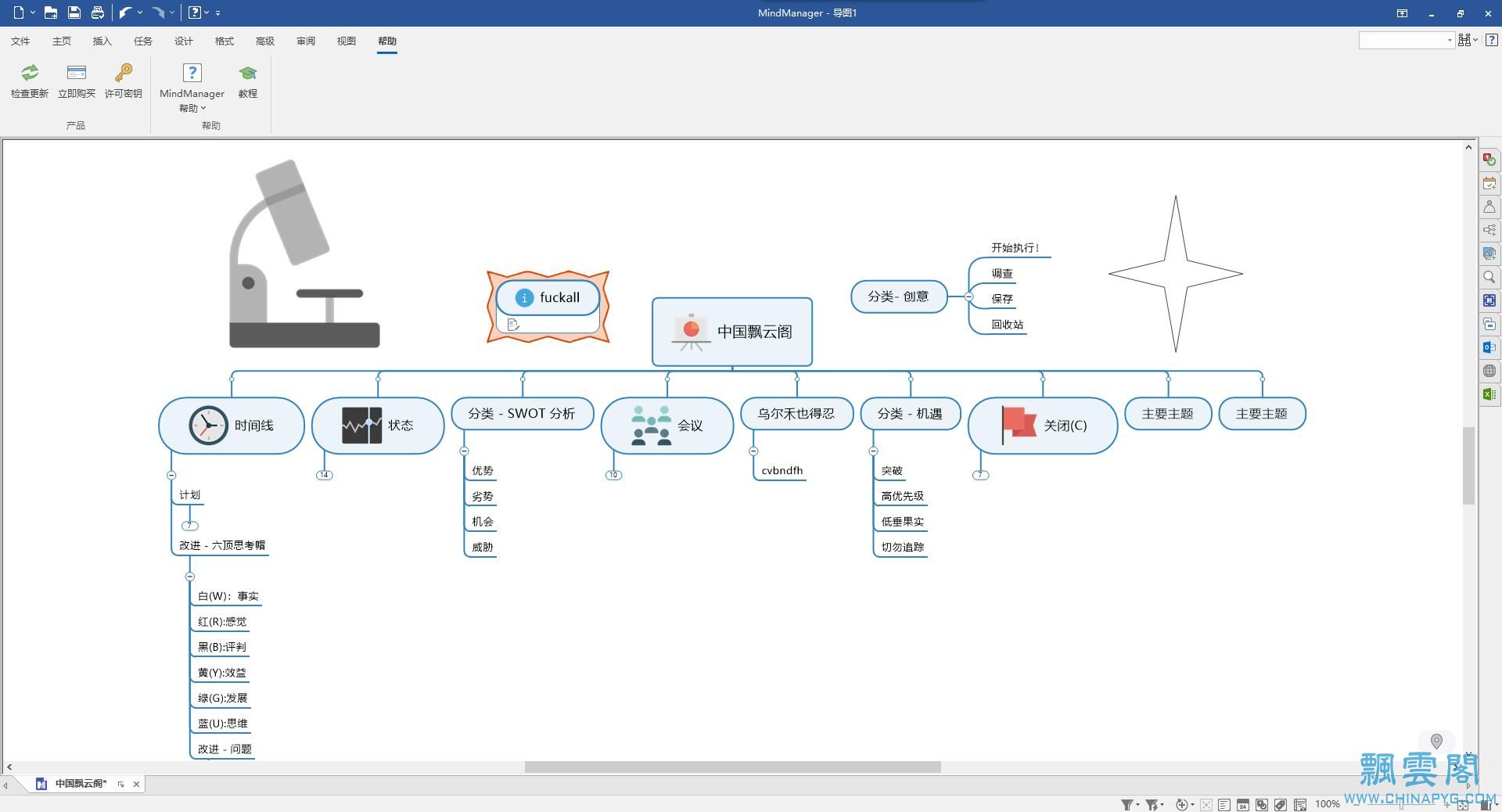Open the Undo history dropdown arrow
This screenshot has width=1502, height=812.
point(139,13)
